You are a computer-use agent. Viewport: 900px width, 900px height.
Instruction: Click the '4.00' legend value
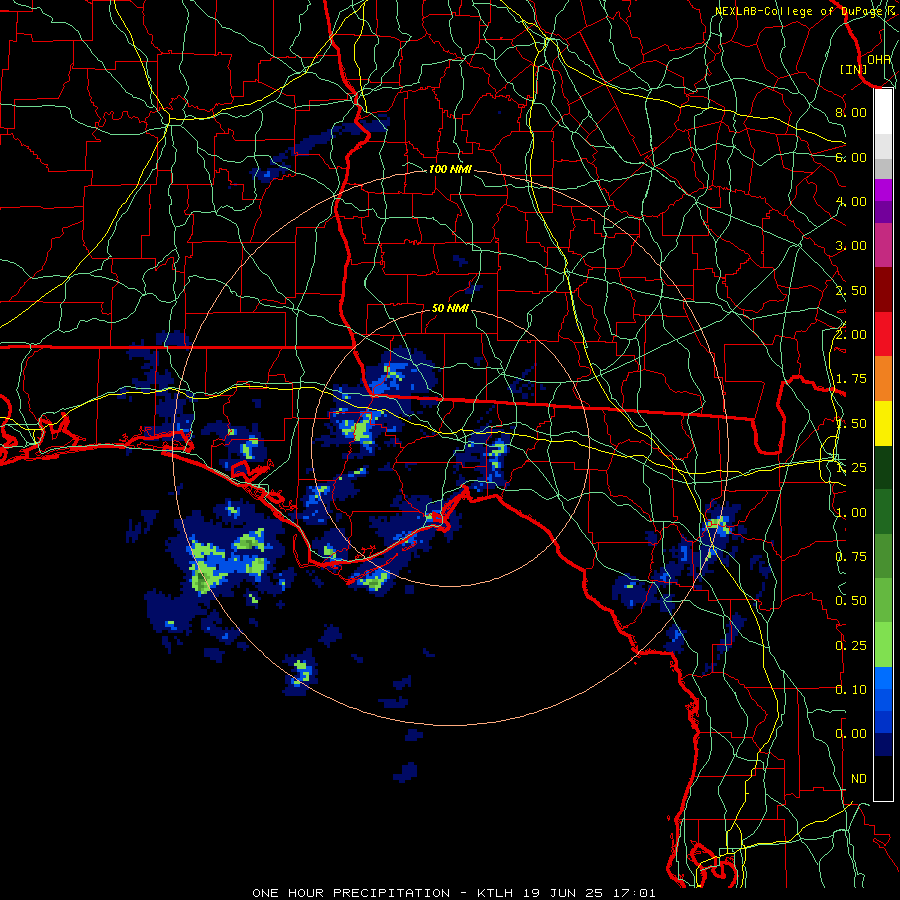[851, 201]
